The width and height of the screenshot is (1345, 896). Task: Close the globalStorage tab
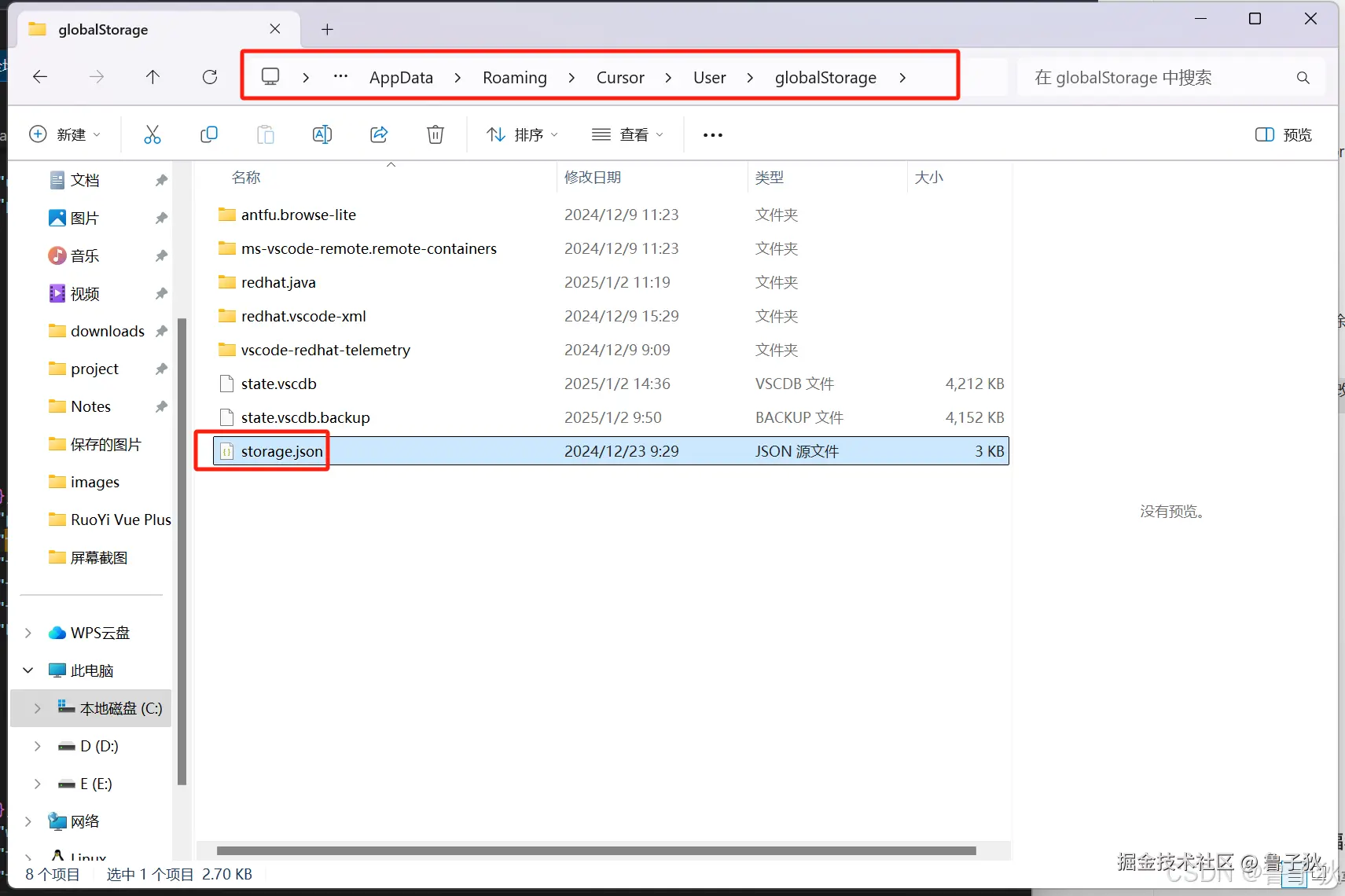(x=275, y=29)
